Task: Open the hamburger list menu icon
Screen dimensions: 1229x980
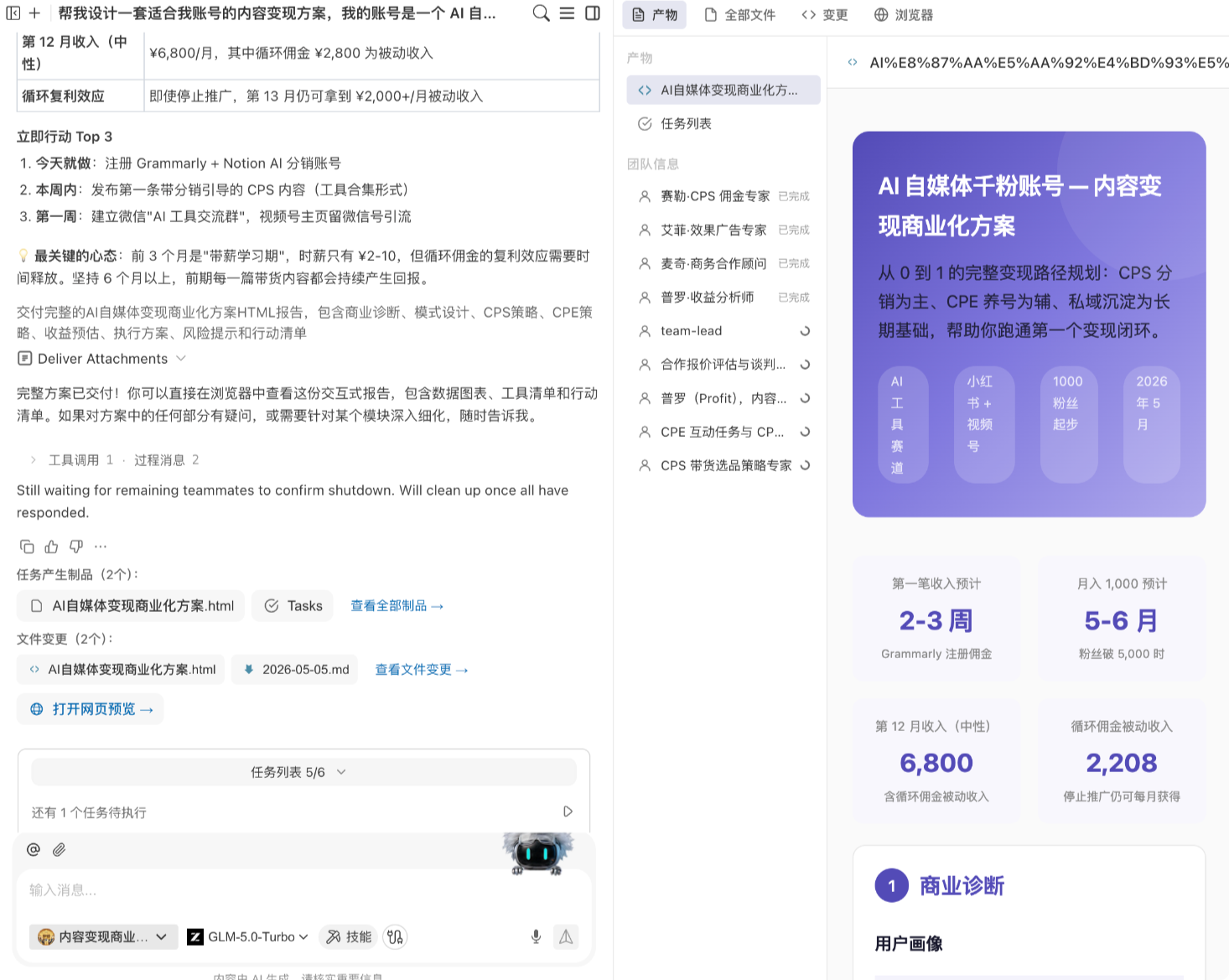Action: 568,13
